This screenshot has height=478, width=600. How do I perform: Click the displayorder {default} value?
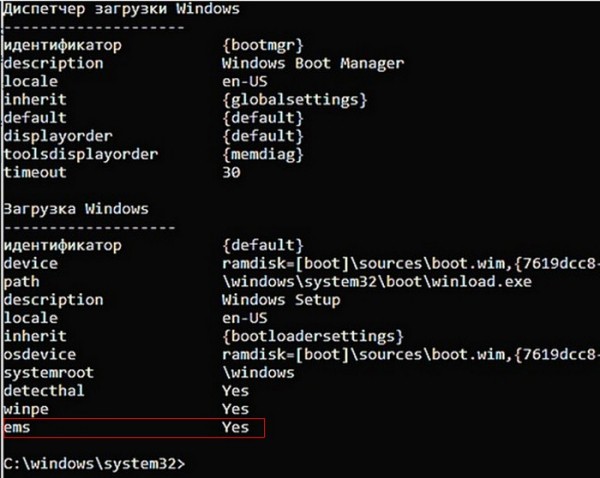click(x=263, y=136)
